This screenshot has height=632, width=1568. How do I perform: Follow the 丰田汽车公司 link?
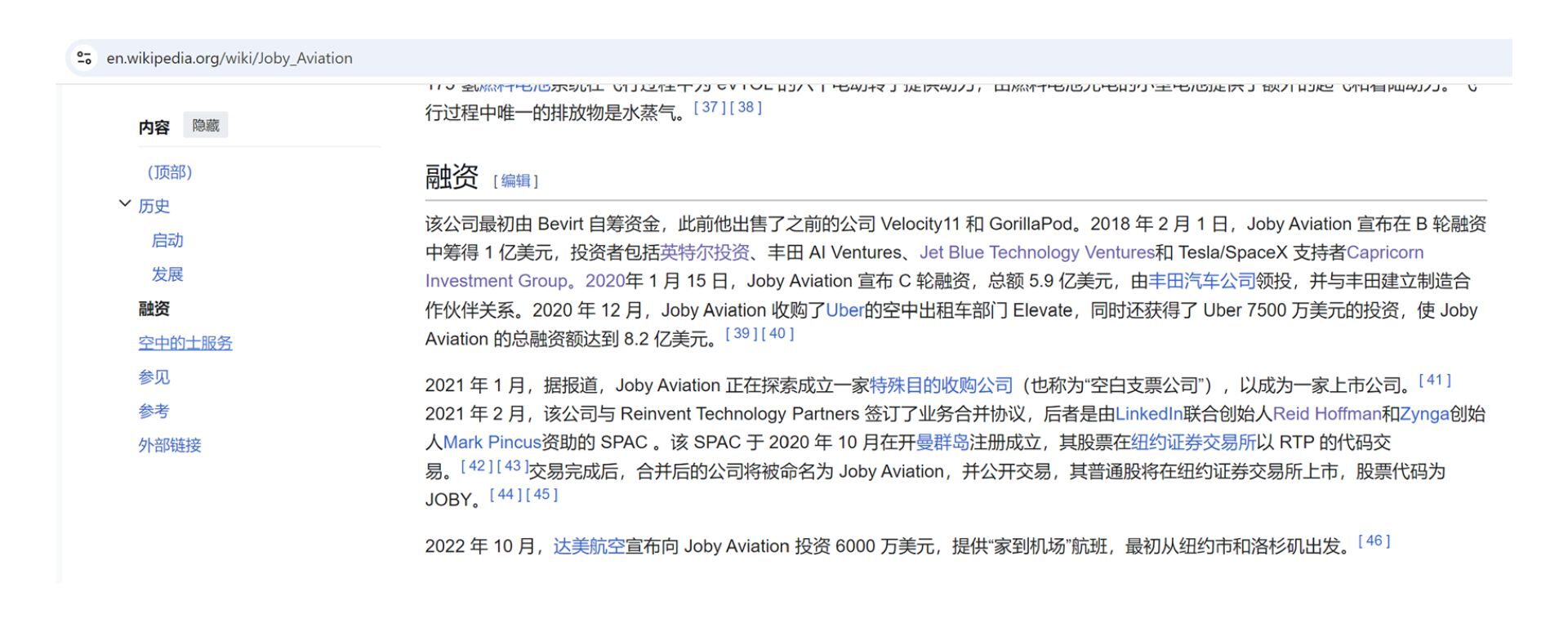point(1202,281)
